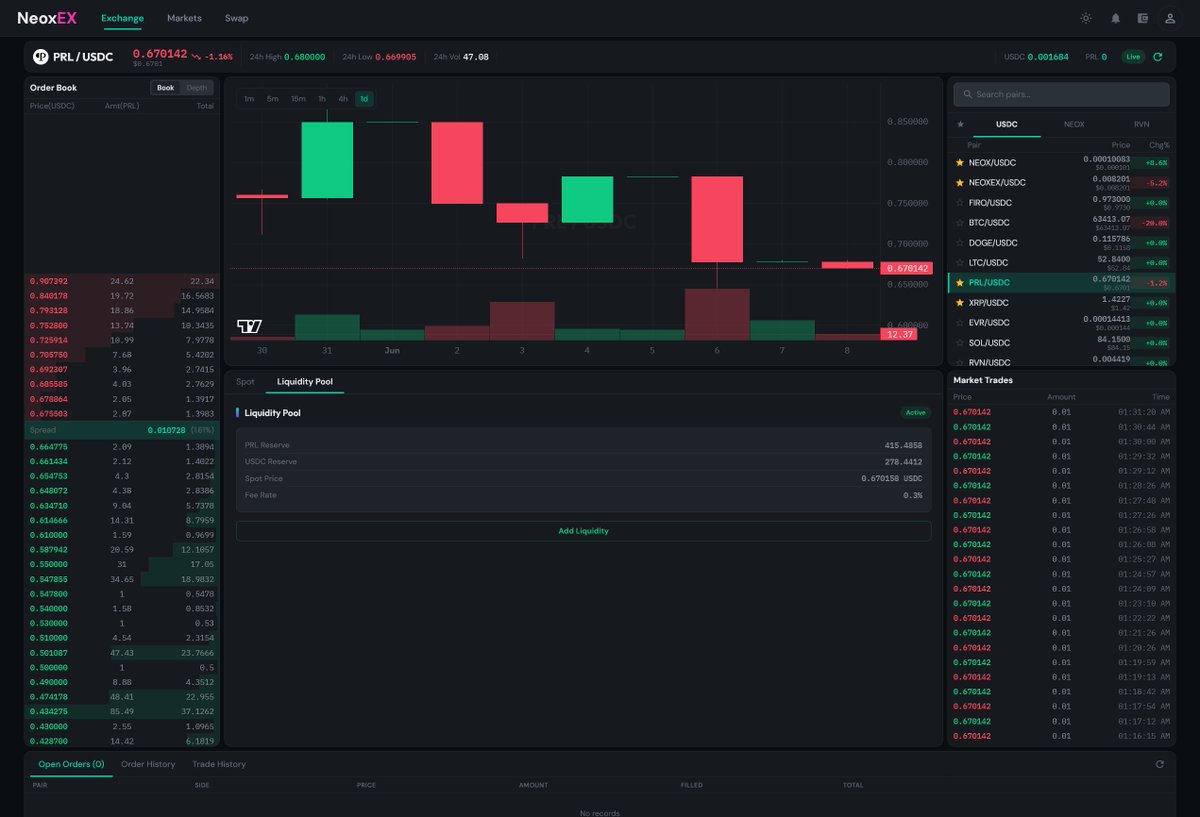
Task: Open the Swap nav tab
Action: (x=236, y=18)
